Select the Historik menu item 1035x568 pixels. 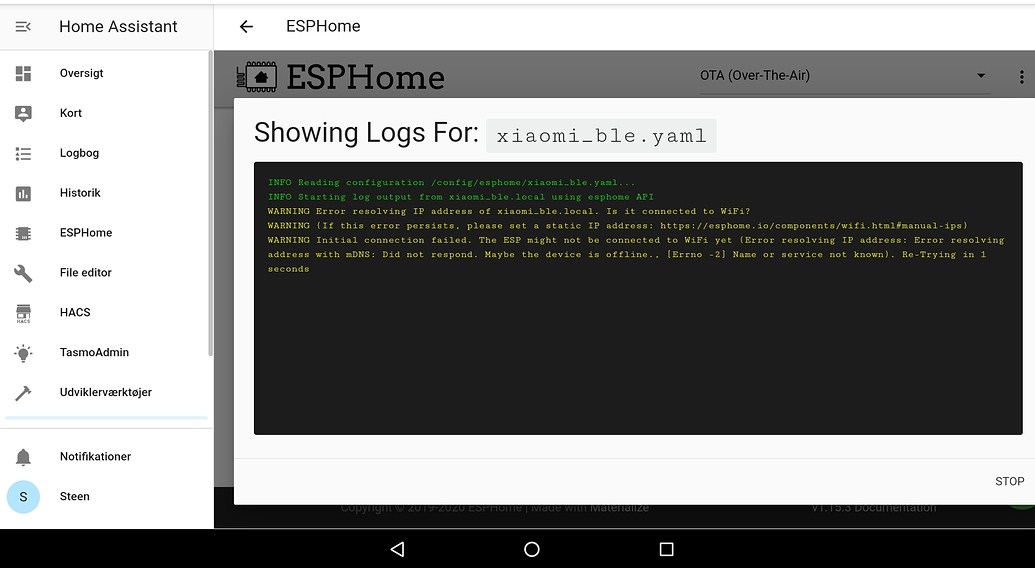pos(106,193)
